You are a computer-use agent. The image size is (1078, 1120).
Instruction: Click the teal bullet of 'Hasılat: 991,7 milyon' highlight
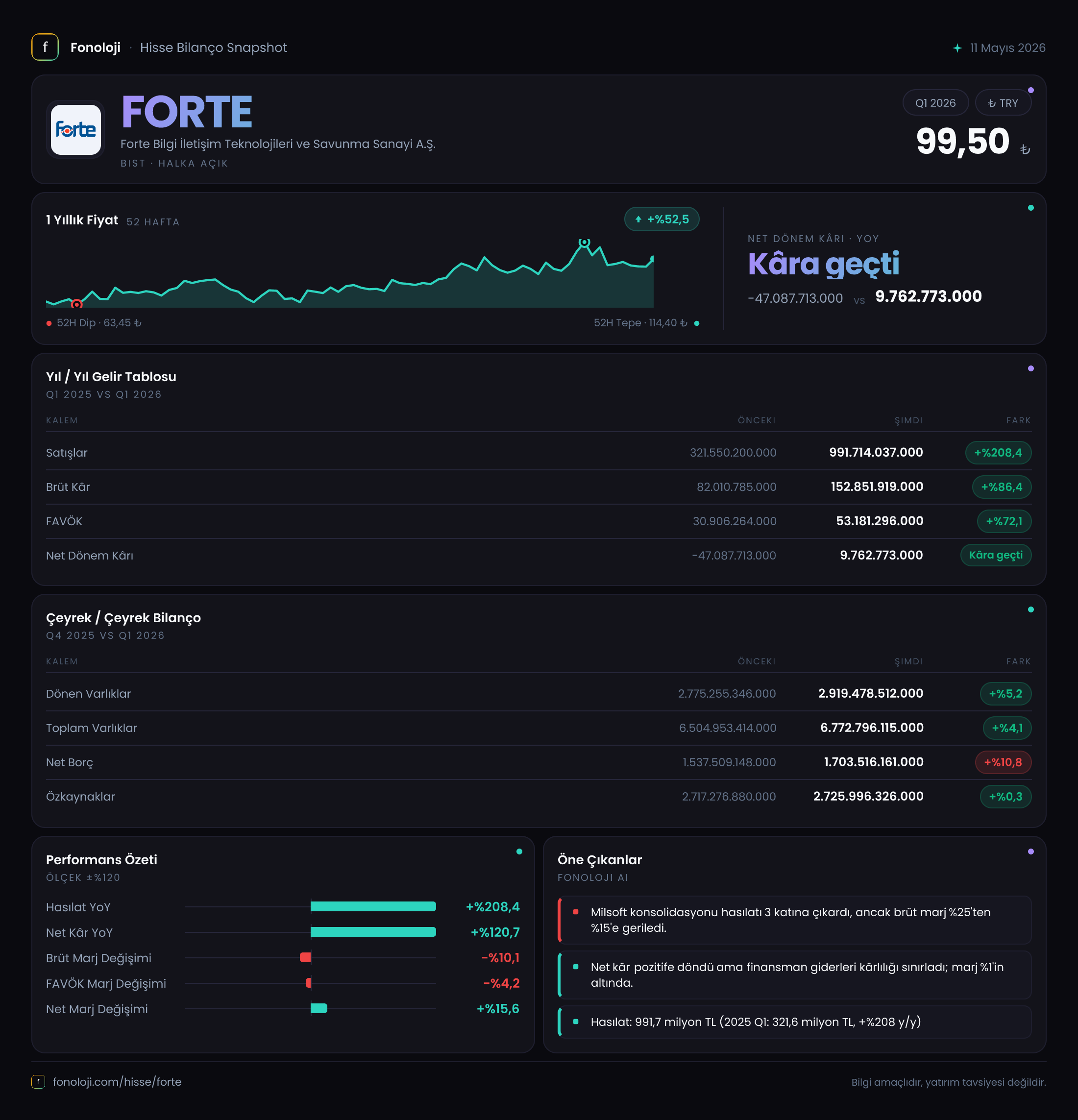[x=576, y=1022]
